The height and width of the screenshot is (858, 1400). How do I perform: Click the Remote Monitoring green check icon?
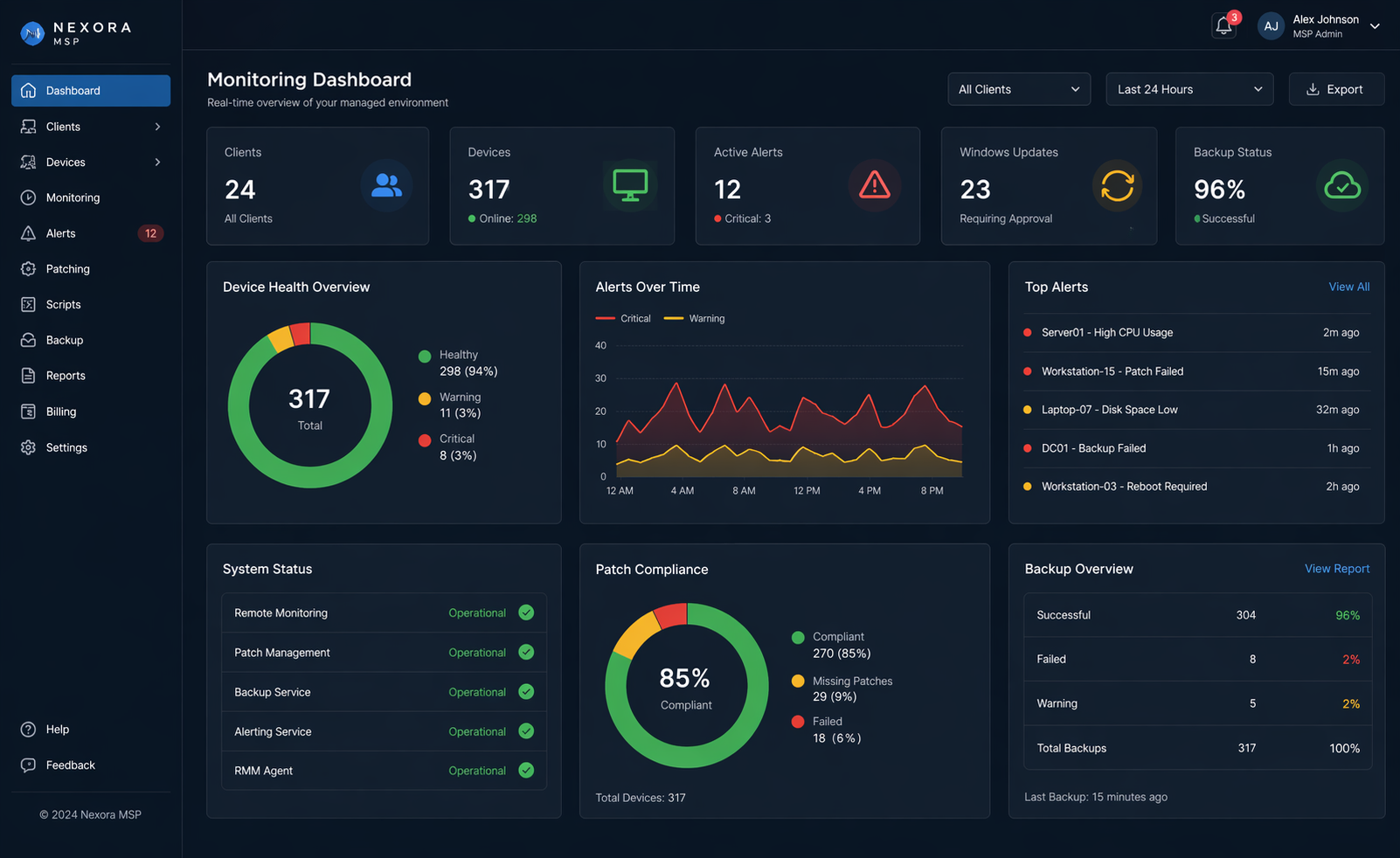tap(526, 612)
